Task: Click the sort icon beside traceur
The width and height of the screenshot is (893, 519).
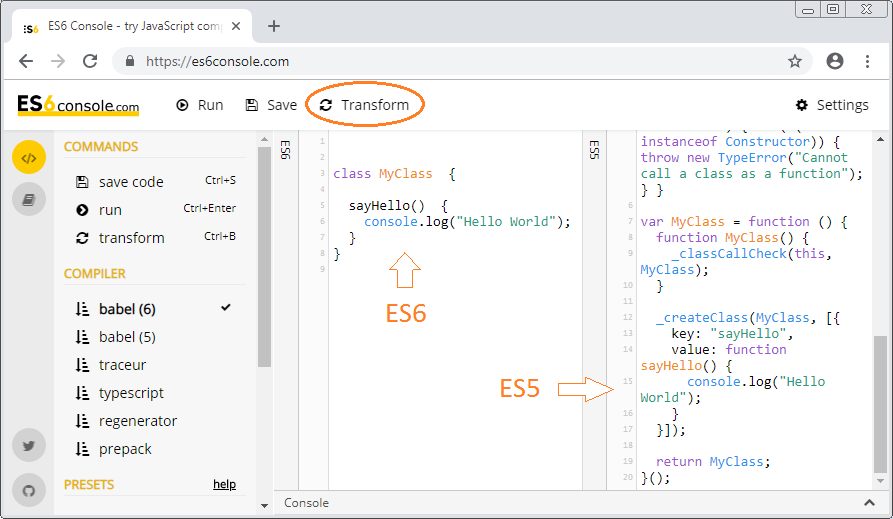Action: click(x=82, y=365)
